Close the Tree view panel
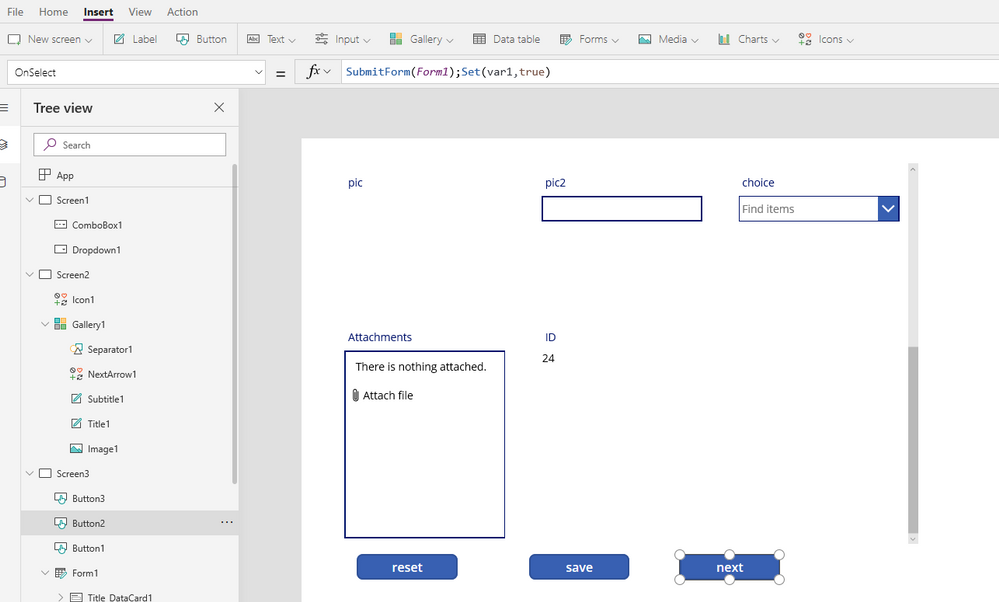Screen dimensions: 999x602 click(x=219, y=108)
